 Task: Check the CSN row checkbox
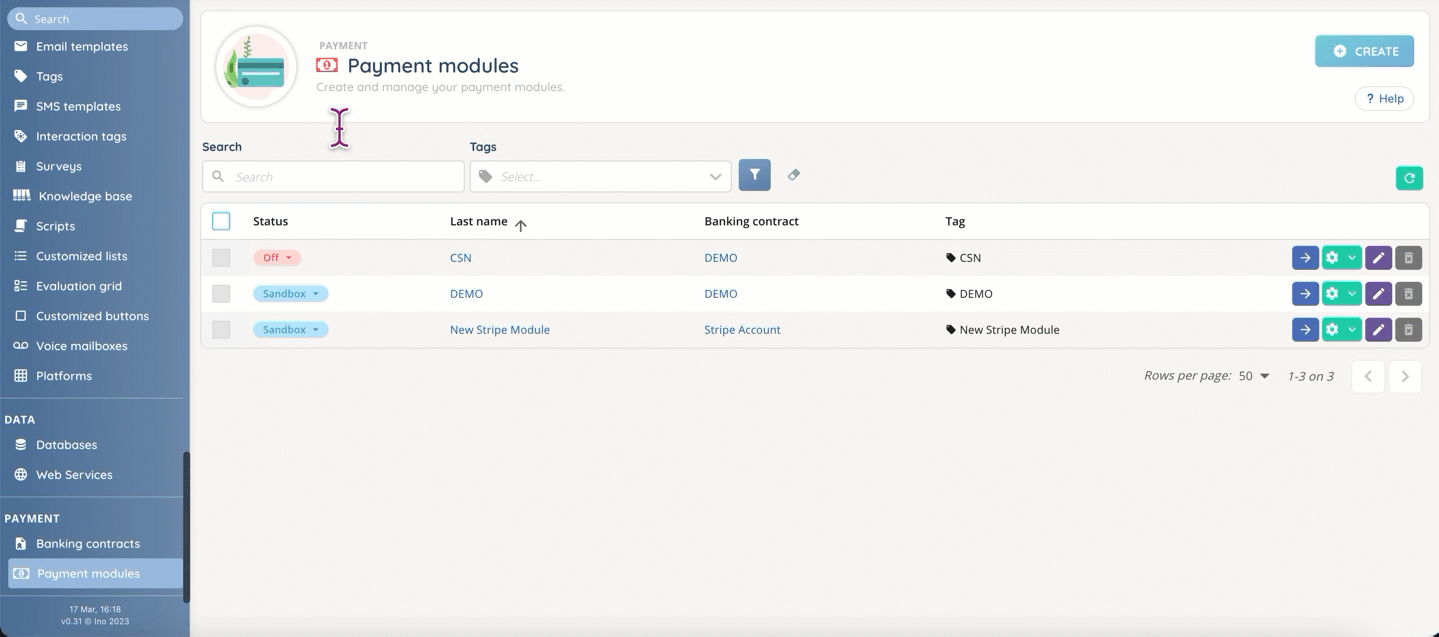point(221,258)
